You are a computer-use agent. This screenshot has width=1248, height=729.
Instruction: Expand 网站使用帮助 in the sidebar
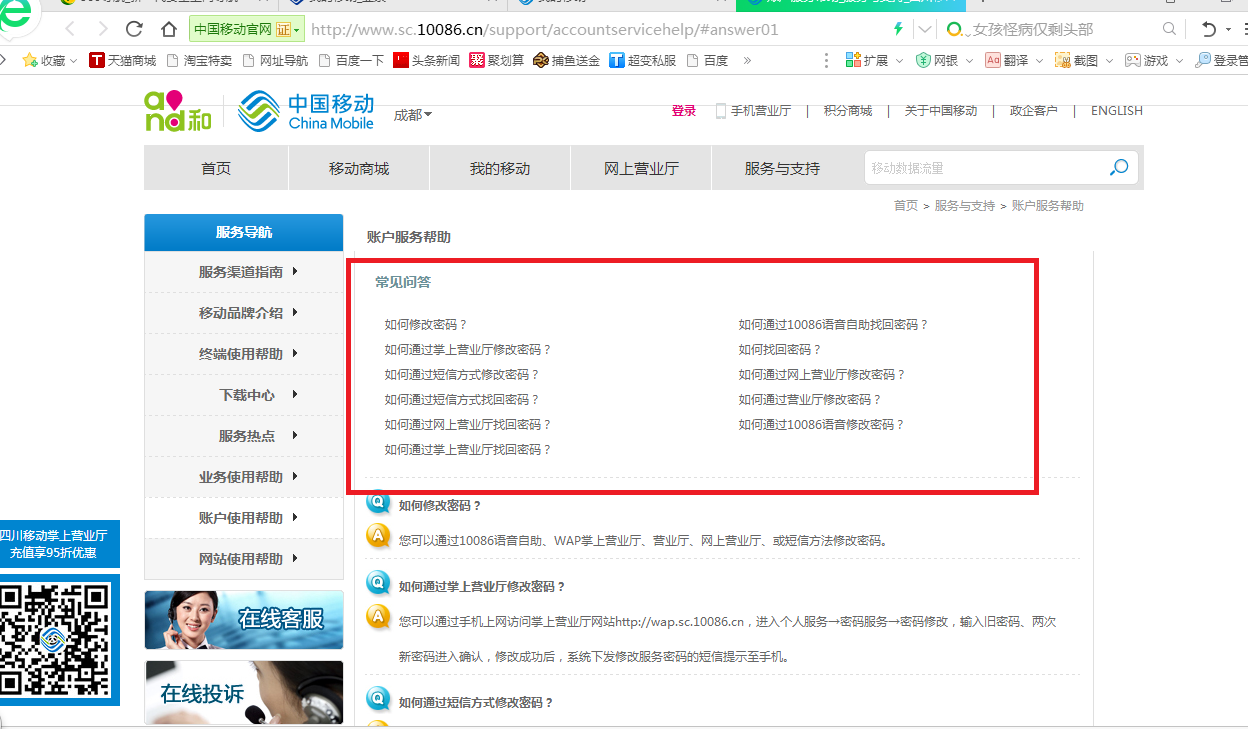point(244,559)
